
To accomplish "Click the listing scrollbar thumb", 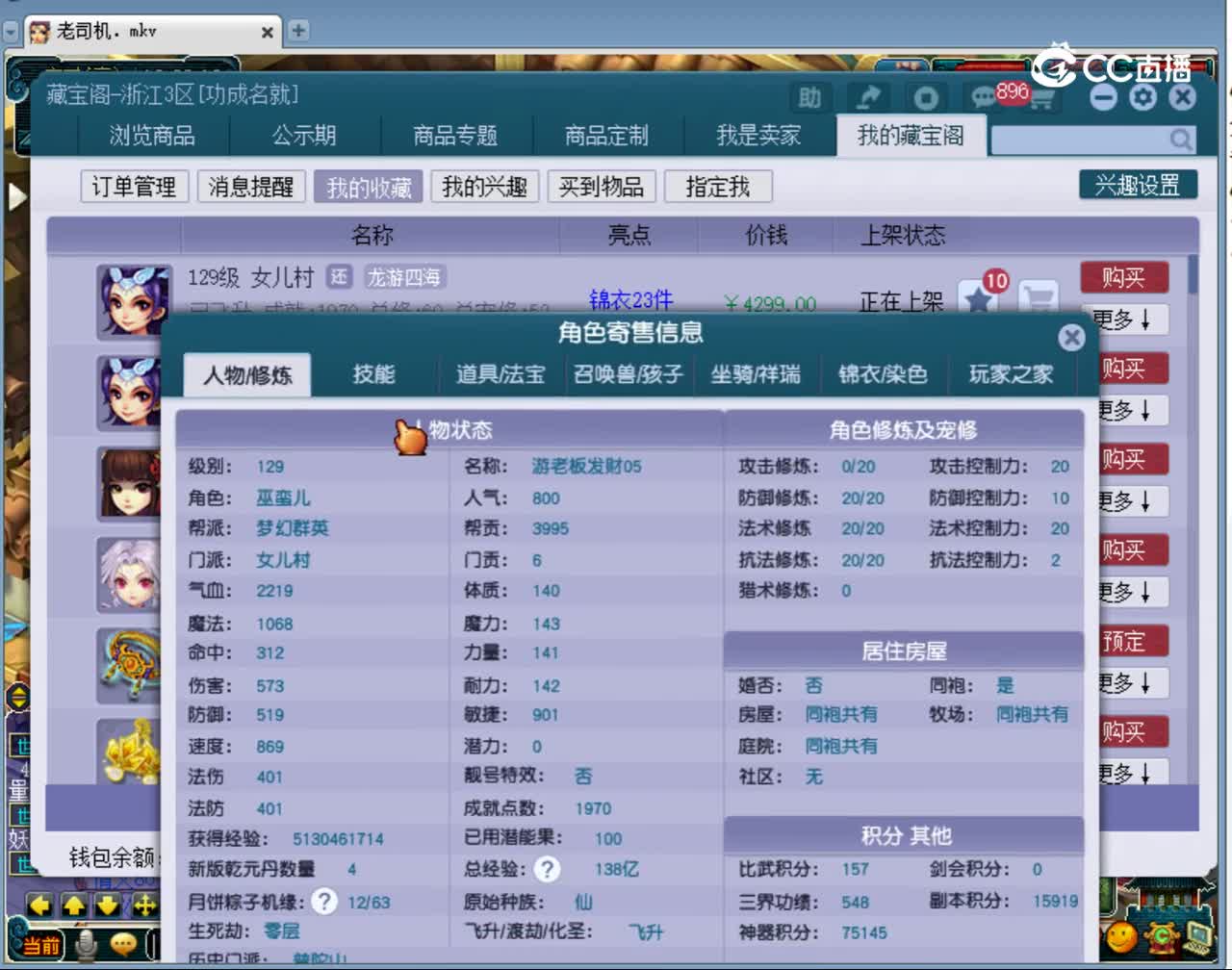I will point(1193,273).
